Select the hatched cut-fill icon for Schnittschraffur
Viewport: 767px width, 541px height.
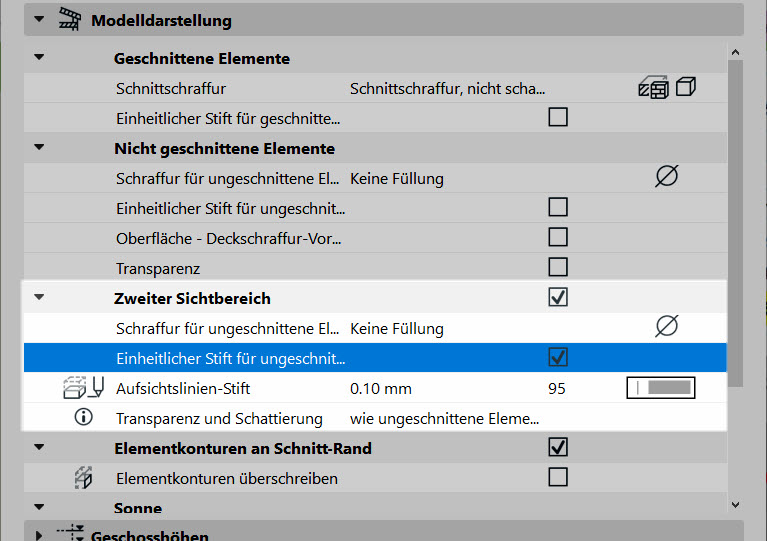pyautogui.click(x=654, y=88)
